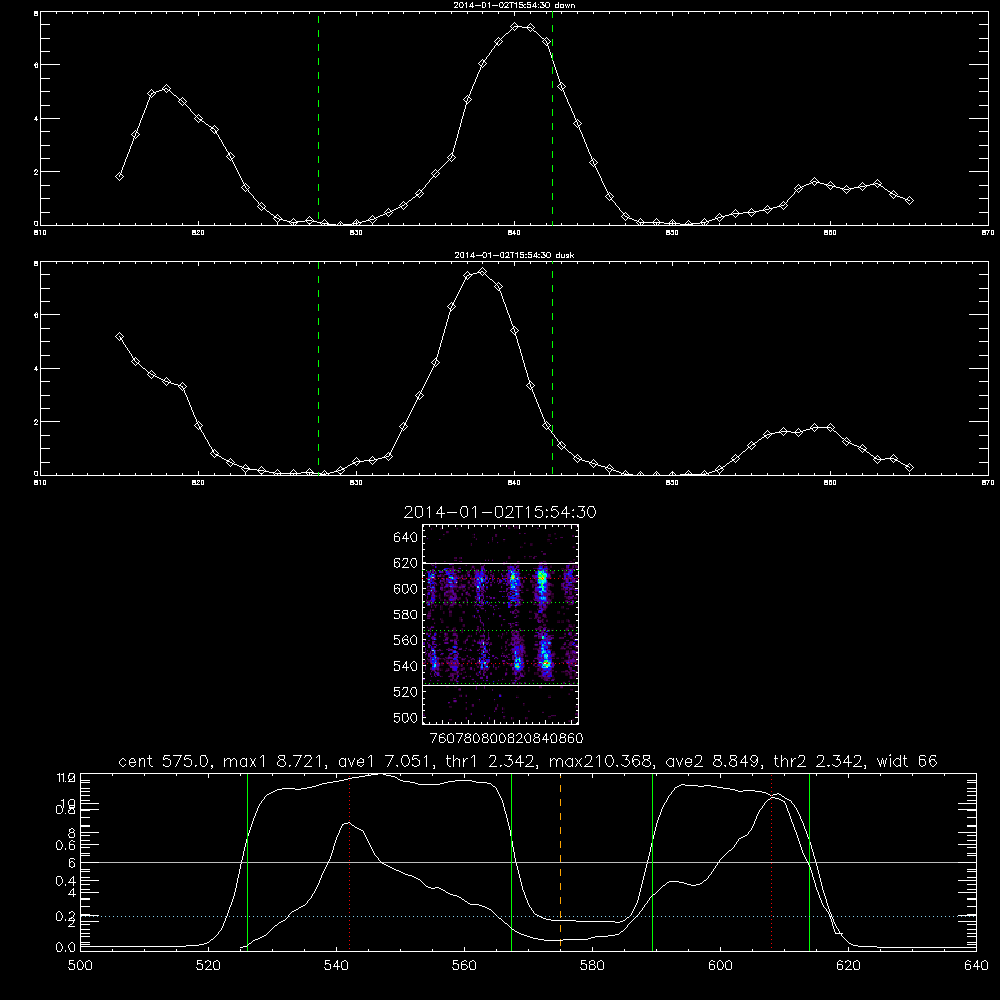1000x1000 pixels.
Task: Click y-axis label 640 beside spectral image
Action: pyautogui.click(x=405, y=538)
